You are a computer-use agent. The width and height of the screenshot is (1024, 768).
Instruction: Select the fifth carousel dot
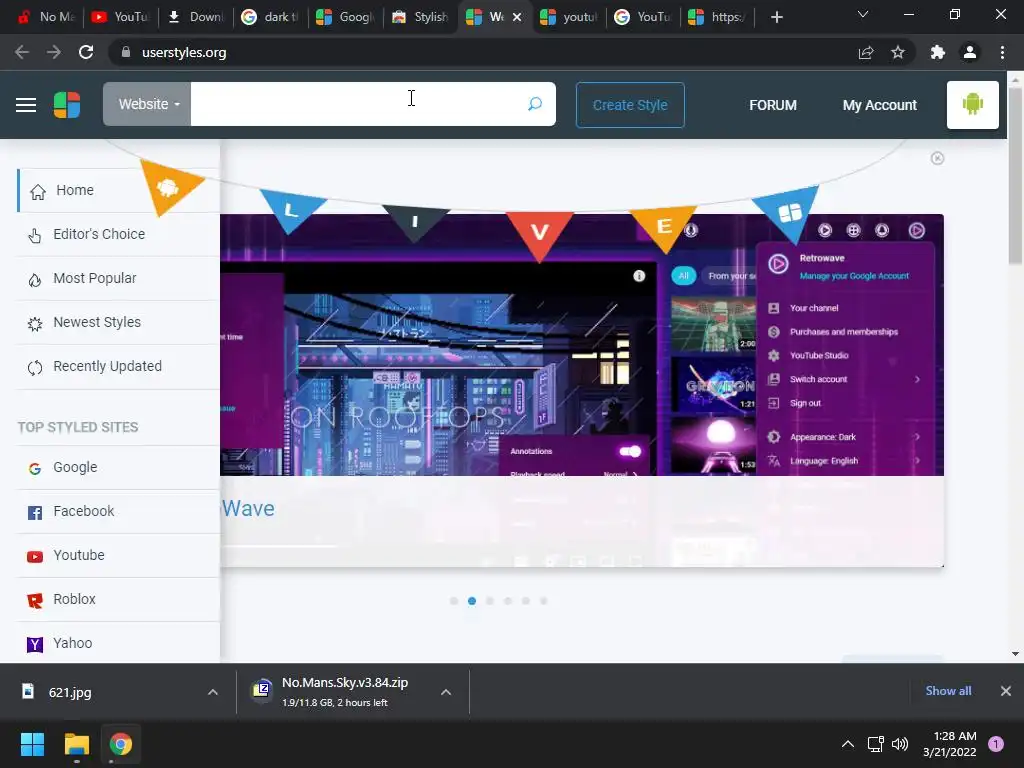click(x=526, y=601)
